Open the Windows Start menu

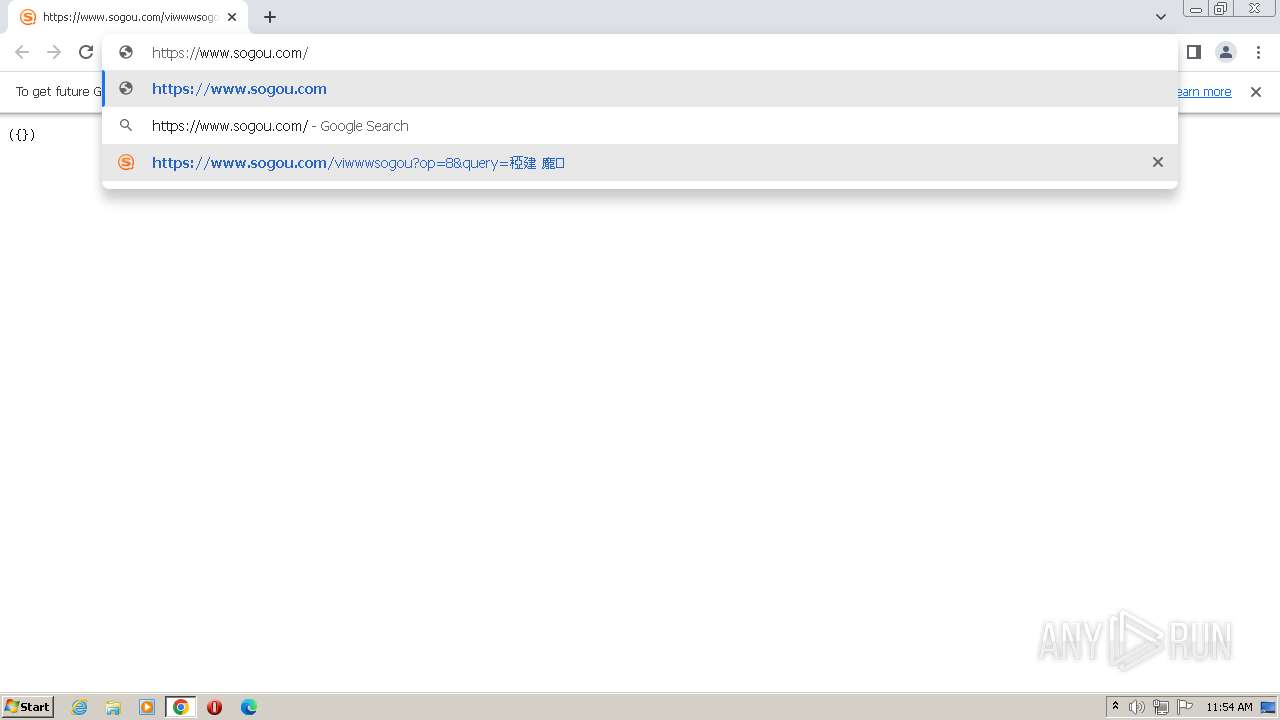28,707
